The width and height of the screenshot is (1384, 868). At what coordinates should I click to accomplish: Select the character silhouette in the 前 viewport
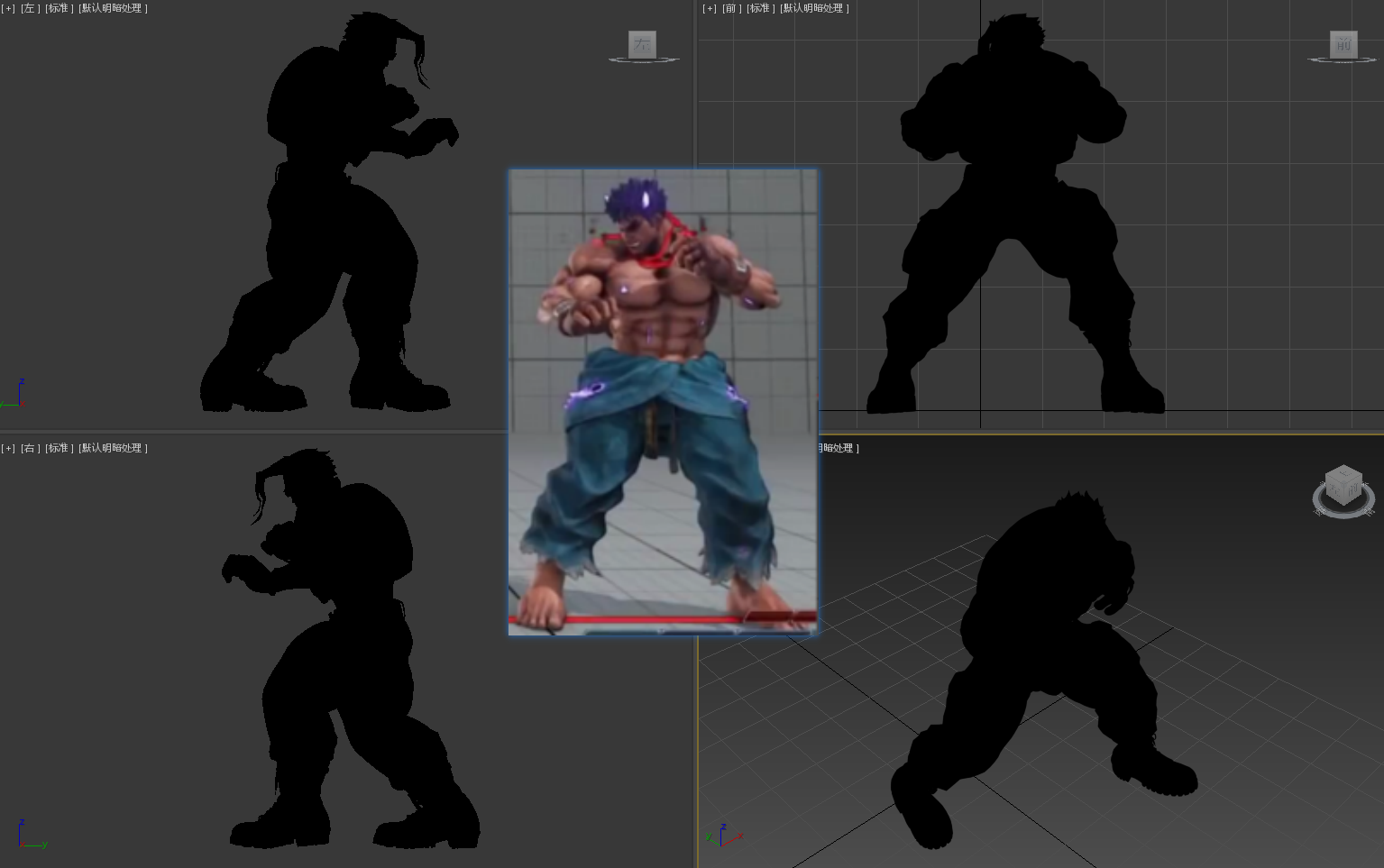(x=1014, y=214)
